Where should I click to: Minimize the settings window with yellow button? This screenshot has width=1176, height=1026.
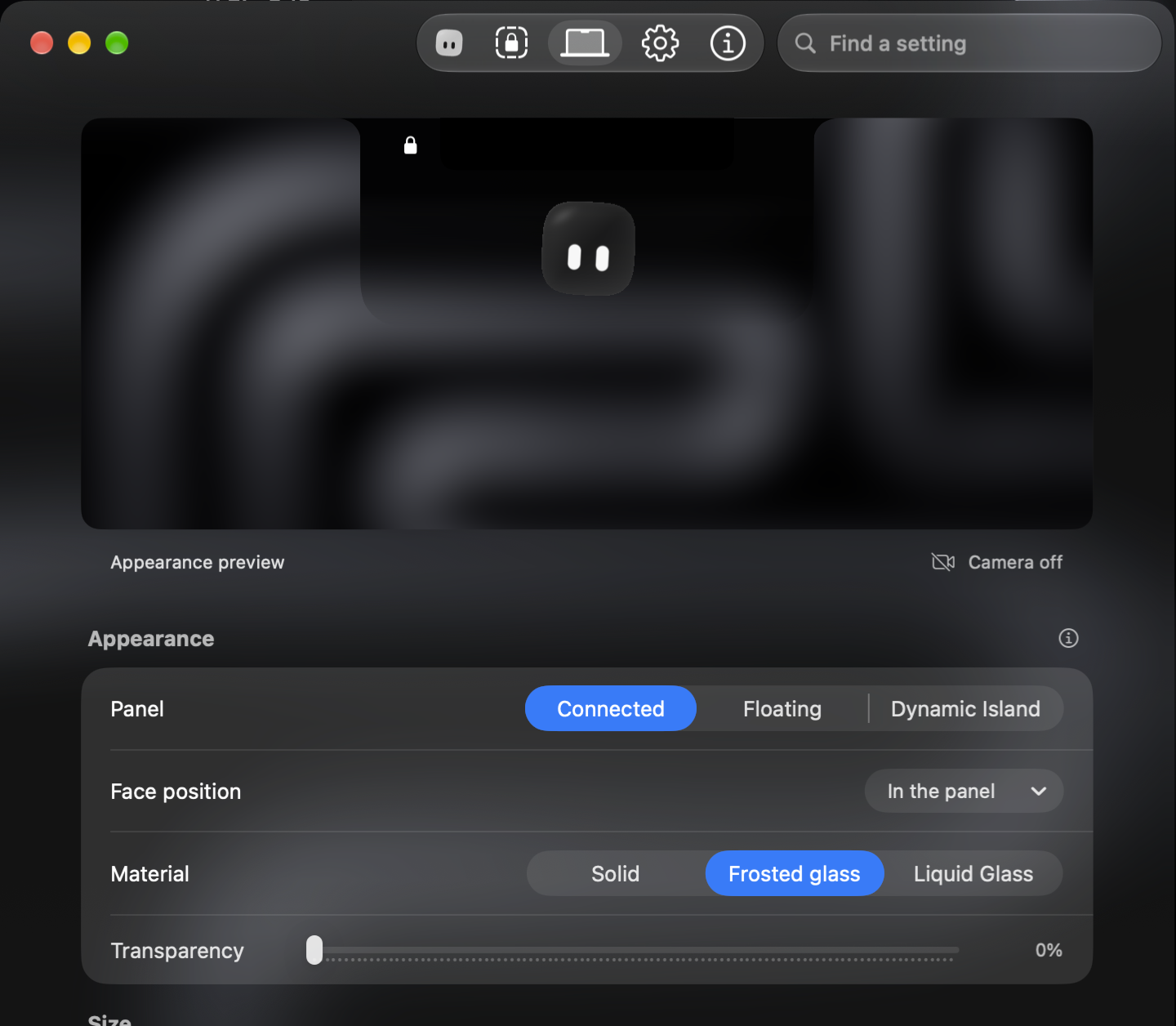79,42
